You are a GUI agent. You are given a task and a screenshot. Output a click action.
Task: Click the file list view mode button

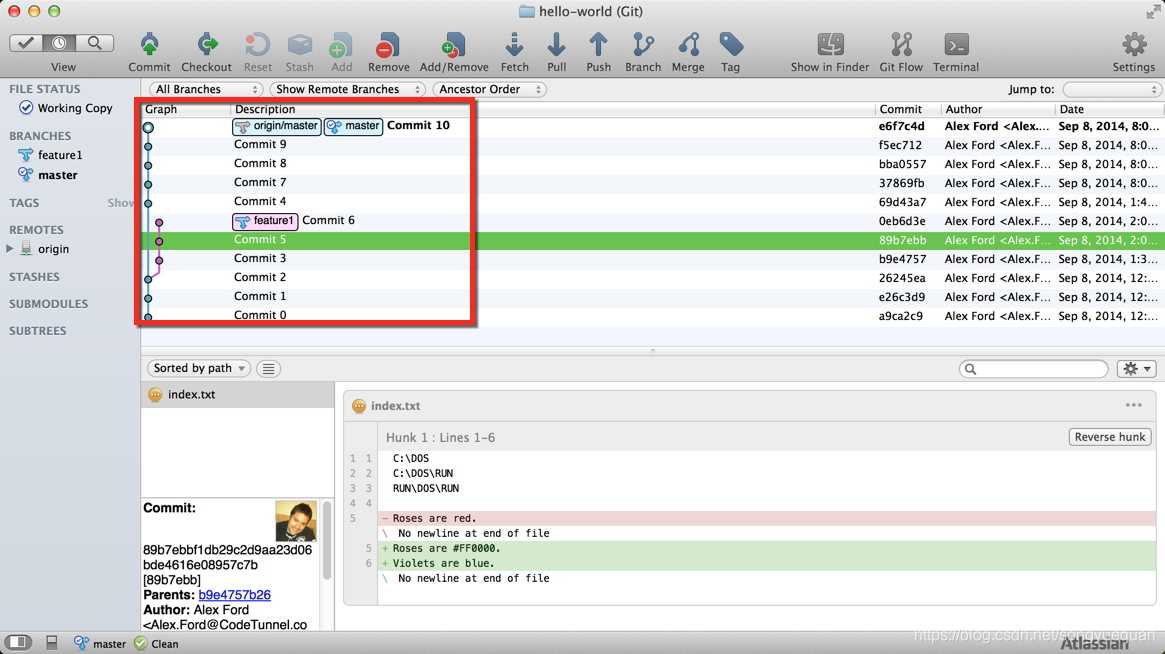(x=268, y=369)
